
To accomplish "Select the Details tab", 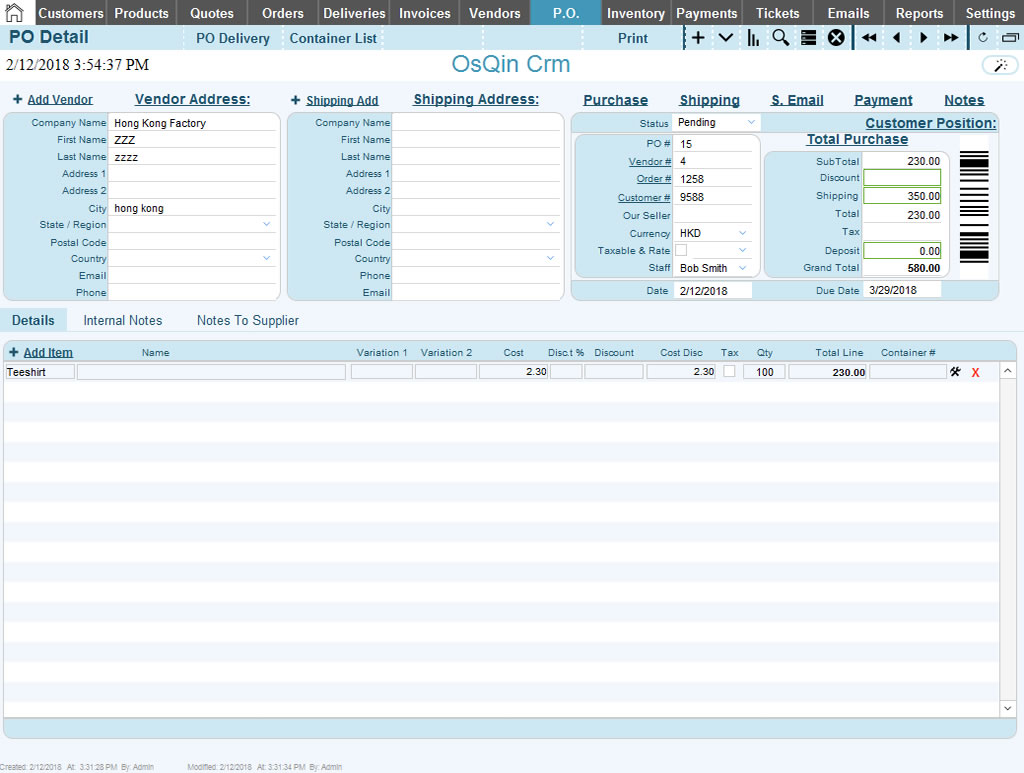I will [33, 321].
